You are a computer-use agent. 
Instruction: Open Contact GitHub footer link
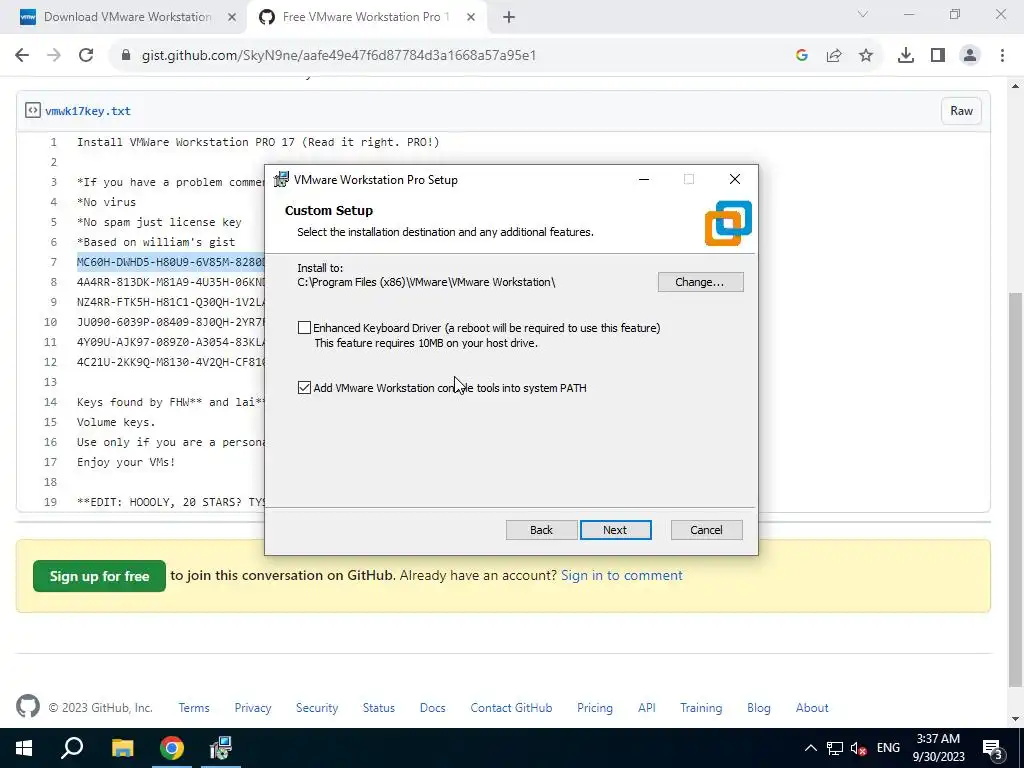511,708
